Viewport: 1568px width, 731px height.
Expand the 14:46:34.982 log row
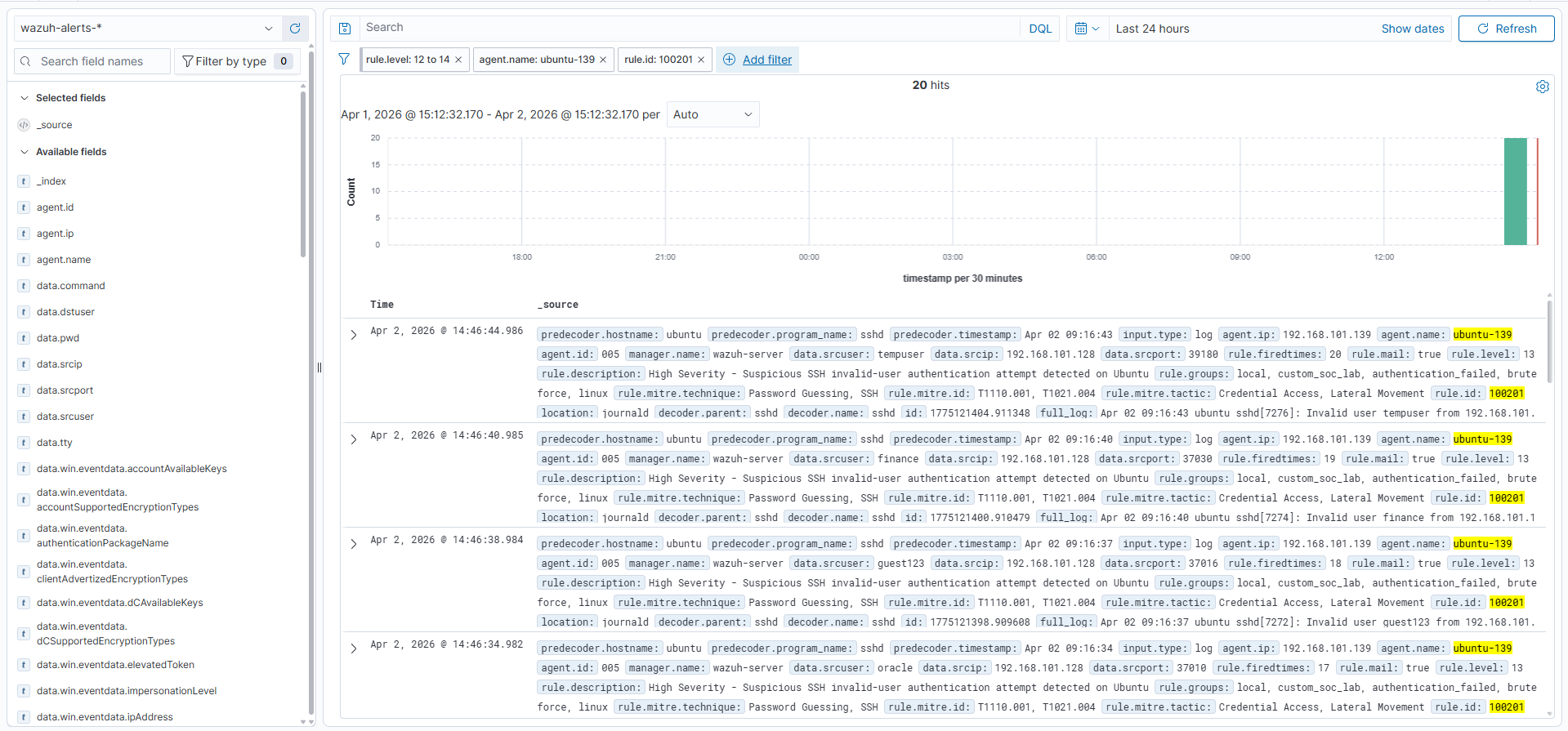354,649
